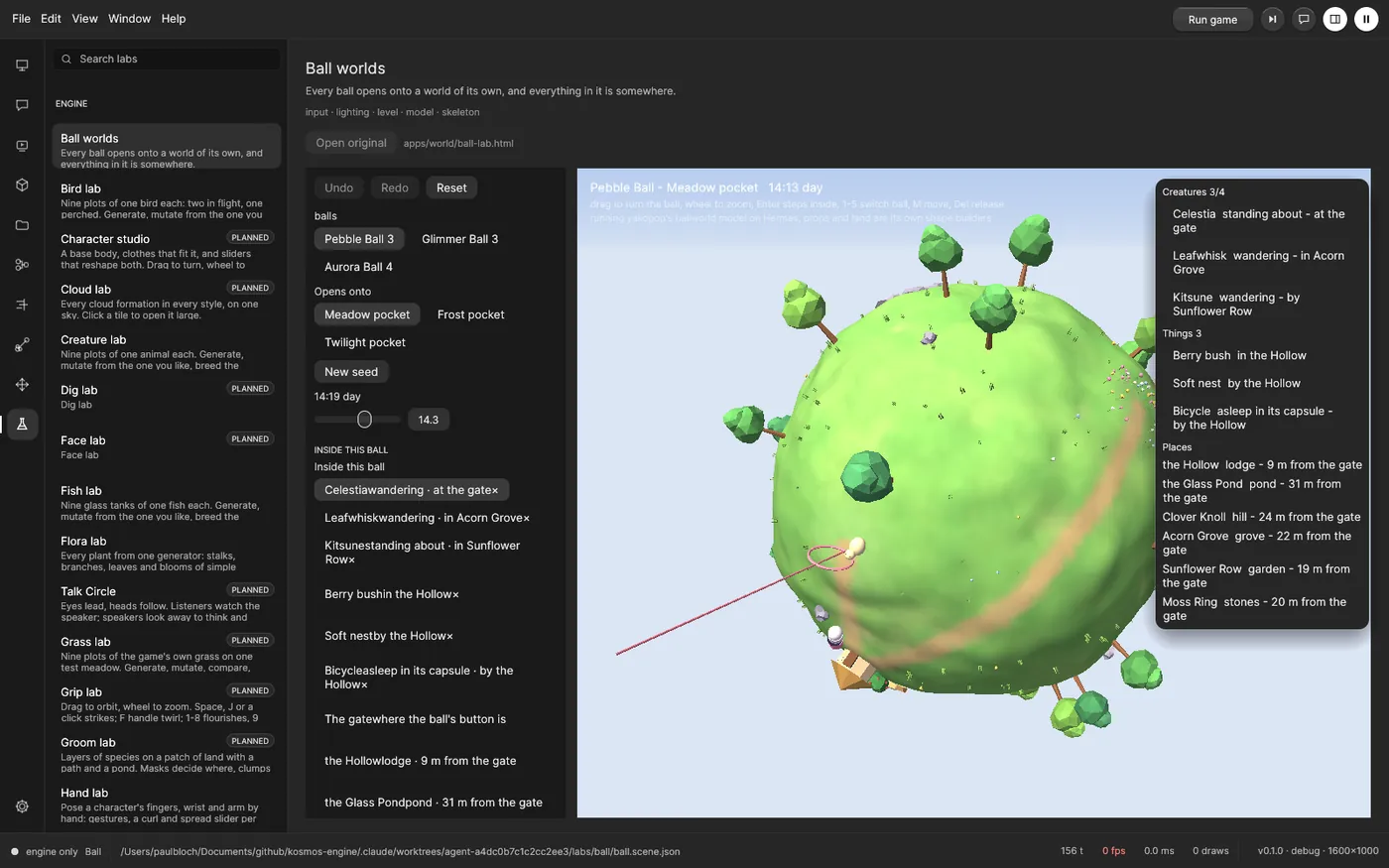Click the Redo button
The width and height of the screenshot is (1389, 868).
pos(395,187)
